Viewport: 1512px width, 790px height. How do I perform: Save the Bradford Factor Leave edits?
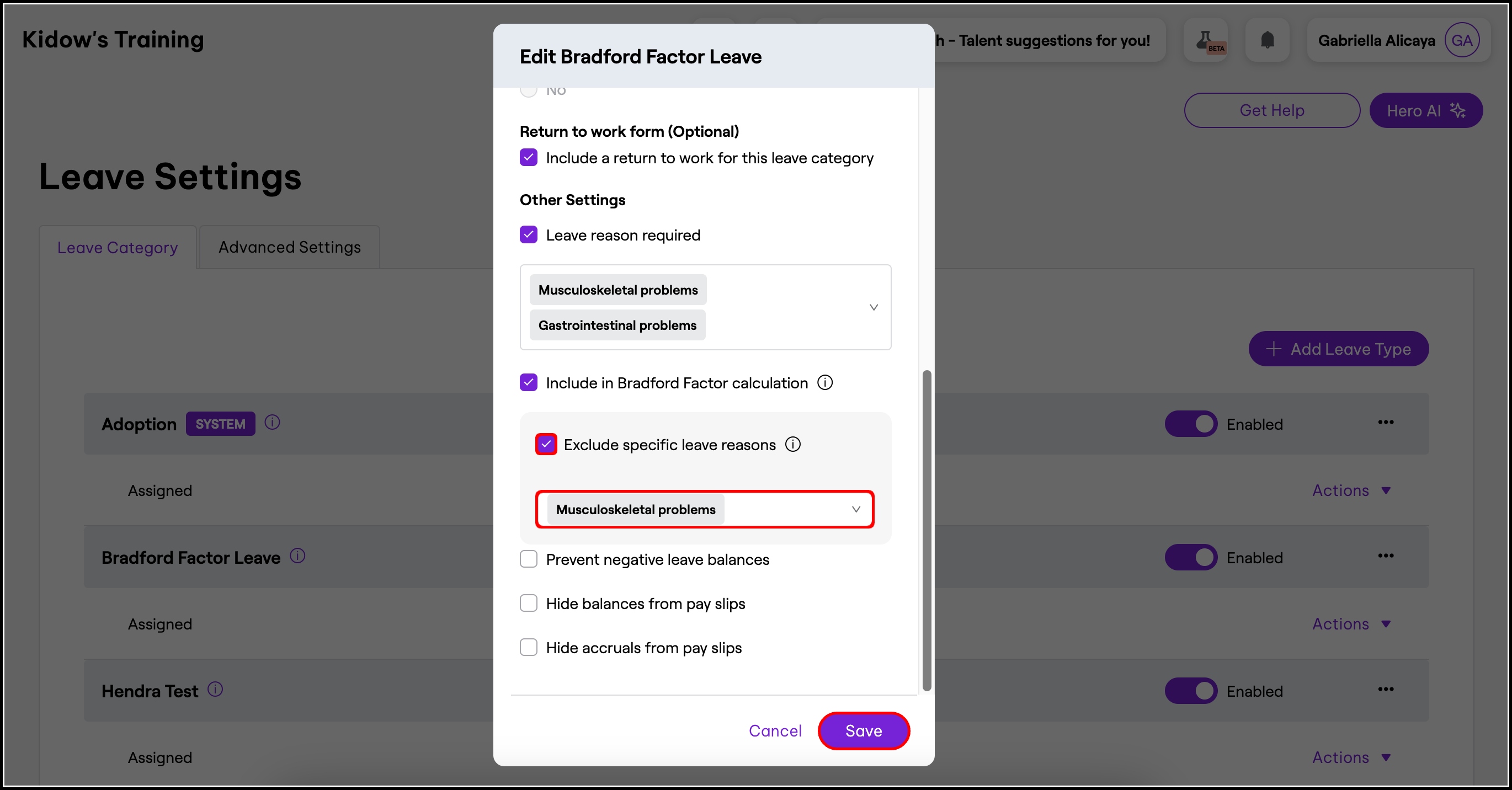(864, 731)
